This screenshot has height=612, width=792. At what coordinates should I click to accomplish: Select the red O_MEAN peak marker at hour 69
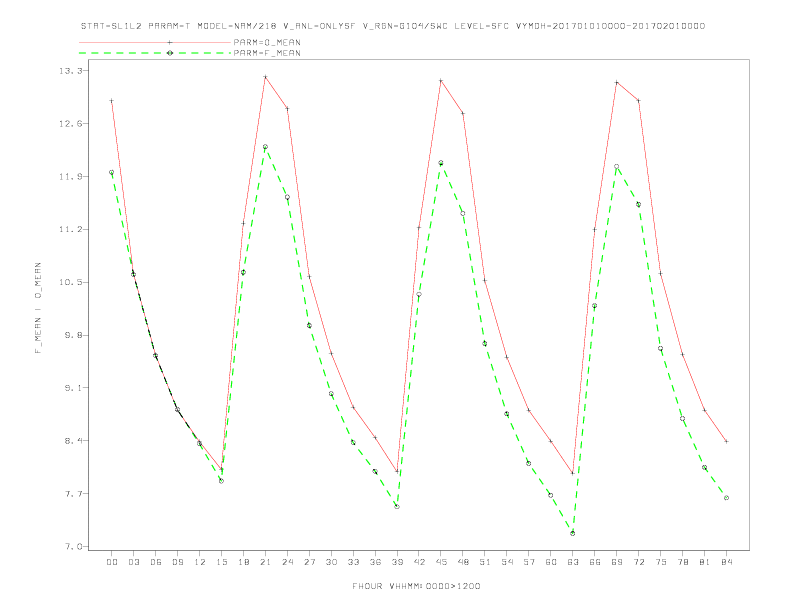pos(616,82)
